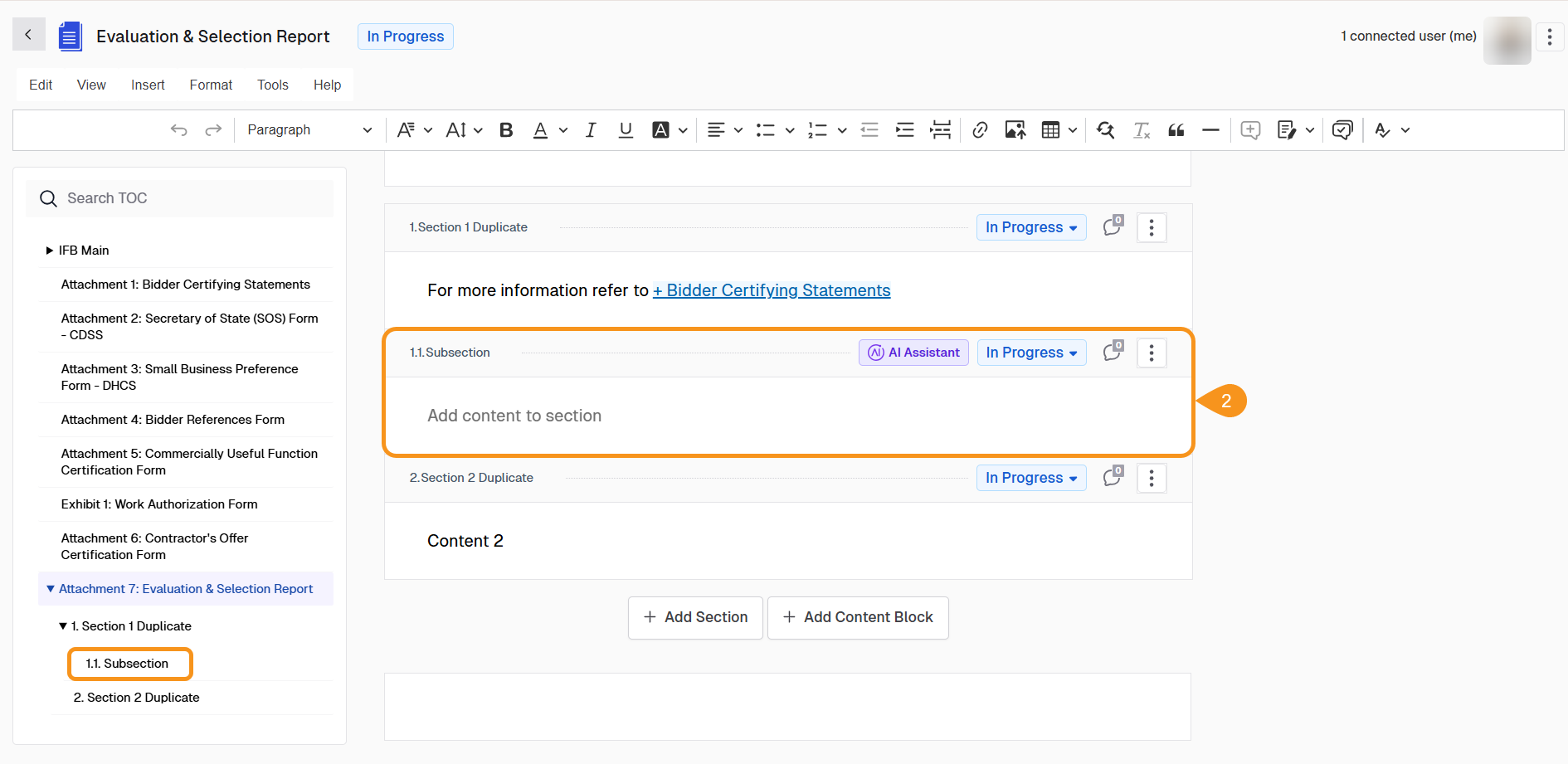Toggle bold formatting
Image resolution: width=1568 pixels, height=764 pixels.
click(x=506, y=129)
